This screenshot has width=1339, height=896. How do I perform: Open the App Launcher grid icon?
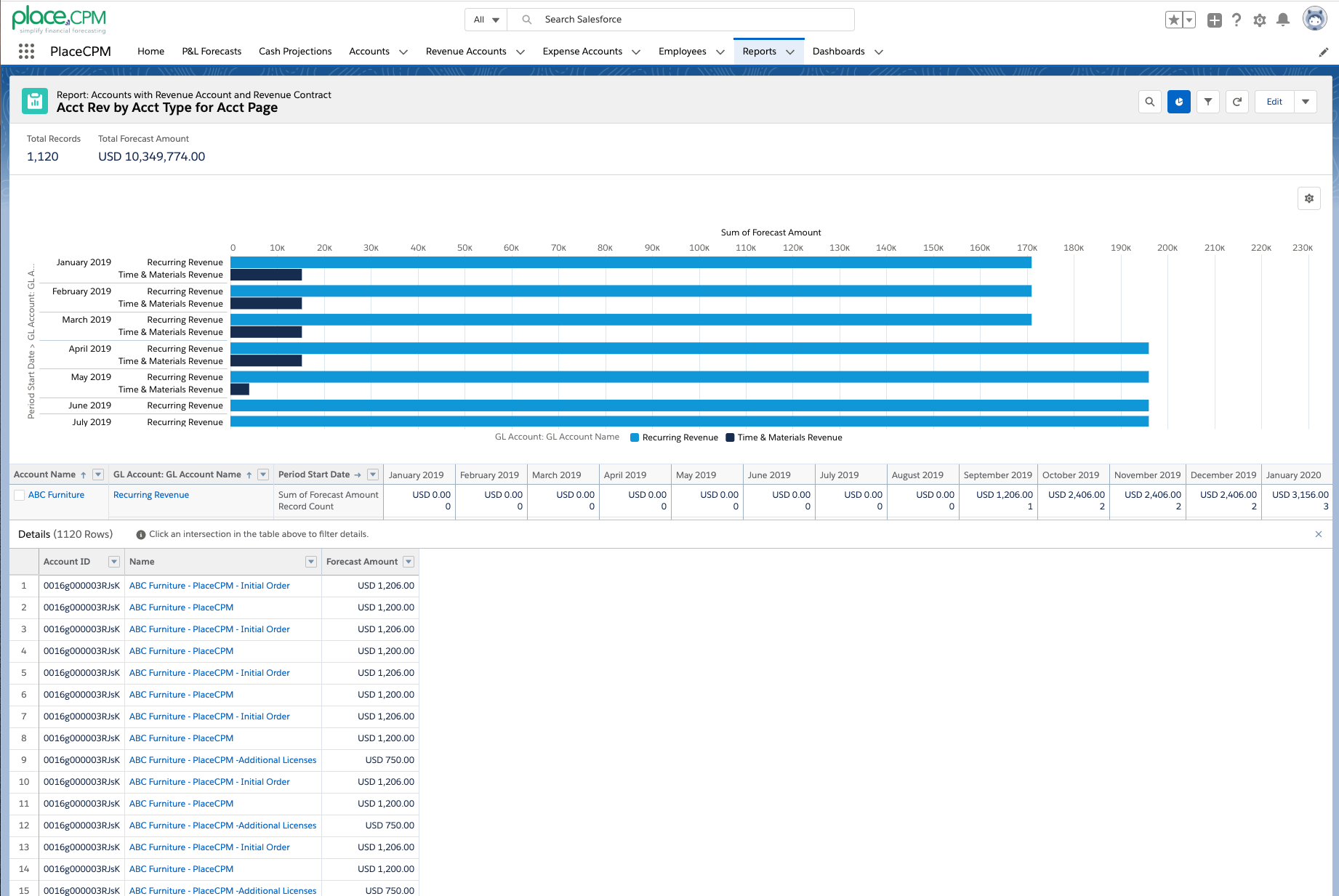27,51
